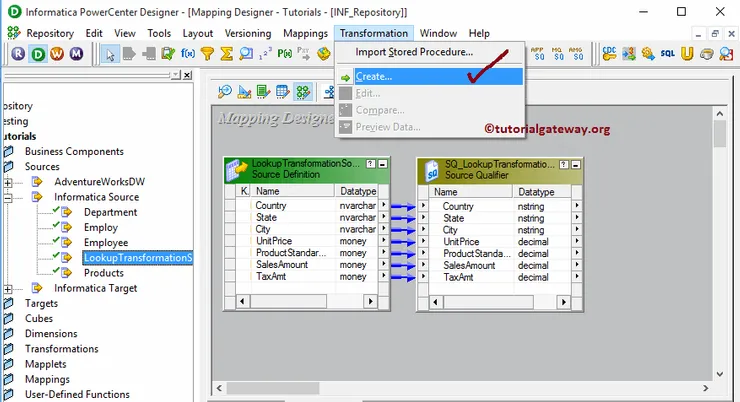Open the Window menu
Screen dimensions: 740x402
tap(438, 34)
